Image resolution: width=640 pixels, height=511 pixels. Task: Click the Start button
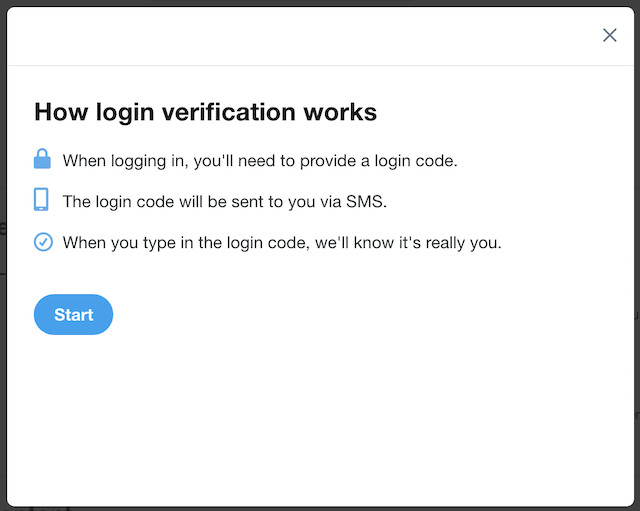click(73, 315)
